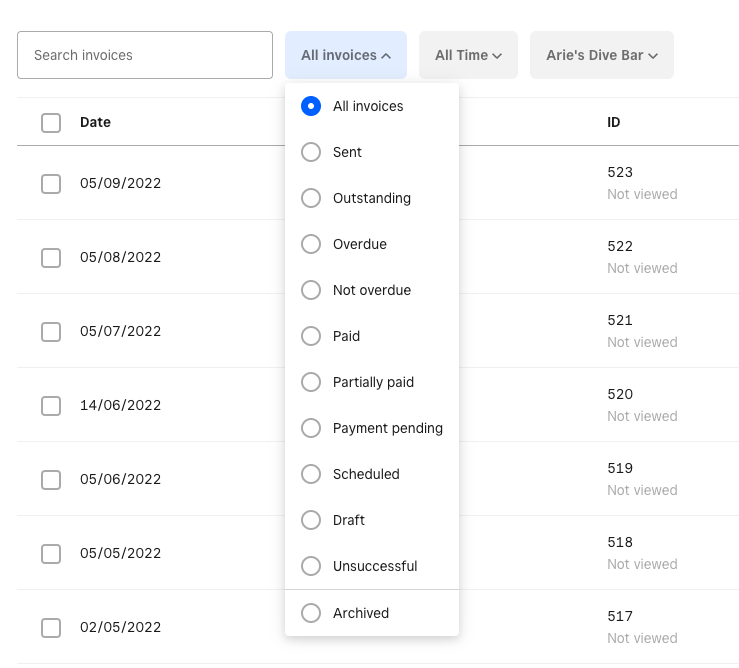This screenshot has width=739, height=668.
Task: Choose the Outstanding invoice filter
Action: pos(311,198)
